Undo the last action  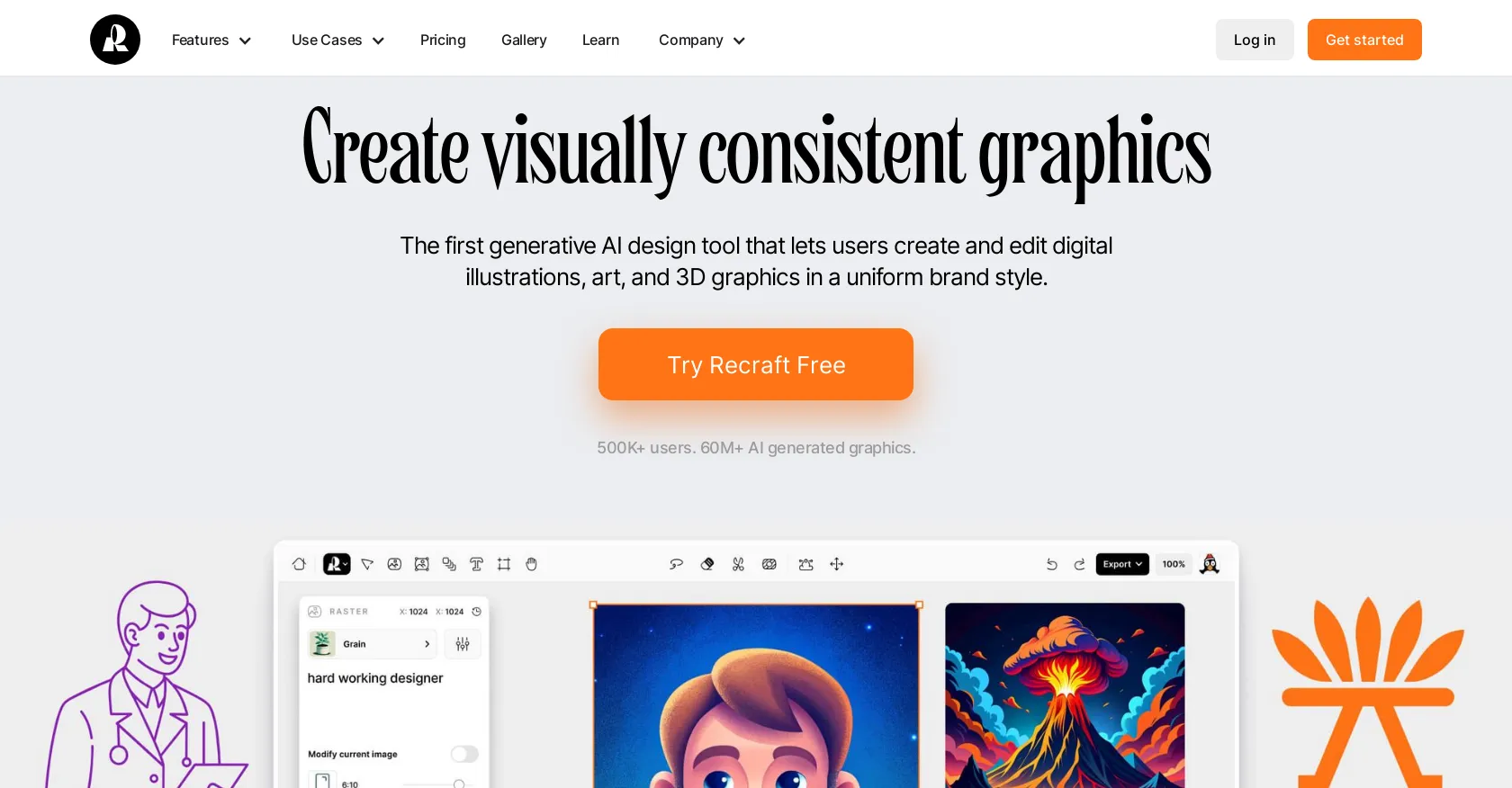point(1051,564)
